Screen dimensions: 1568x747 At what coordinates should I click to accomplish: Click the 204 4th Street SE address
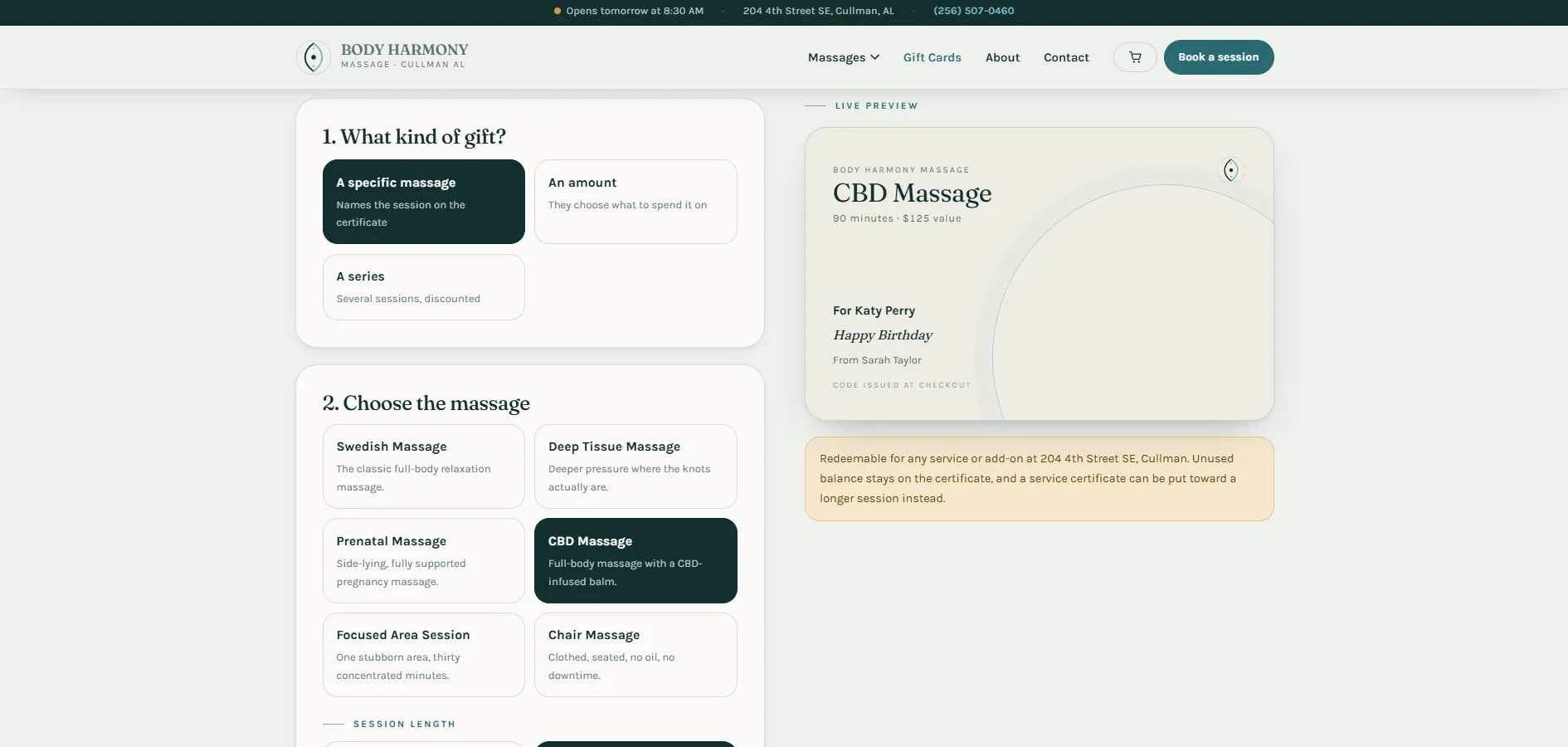tap(818, 11)
